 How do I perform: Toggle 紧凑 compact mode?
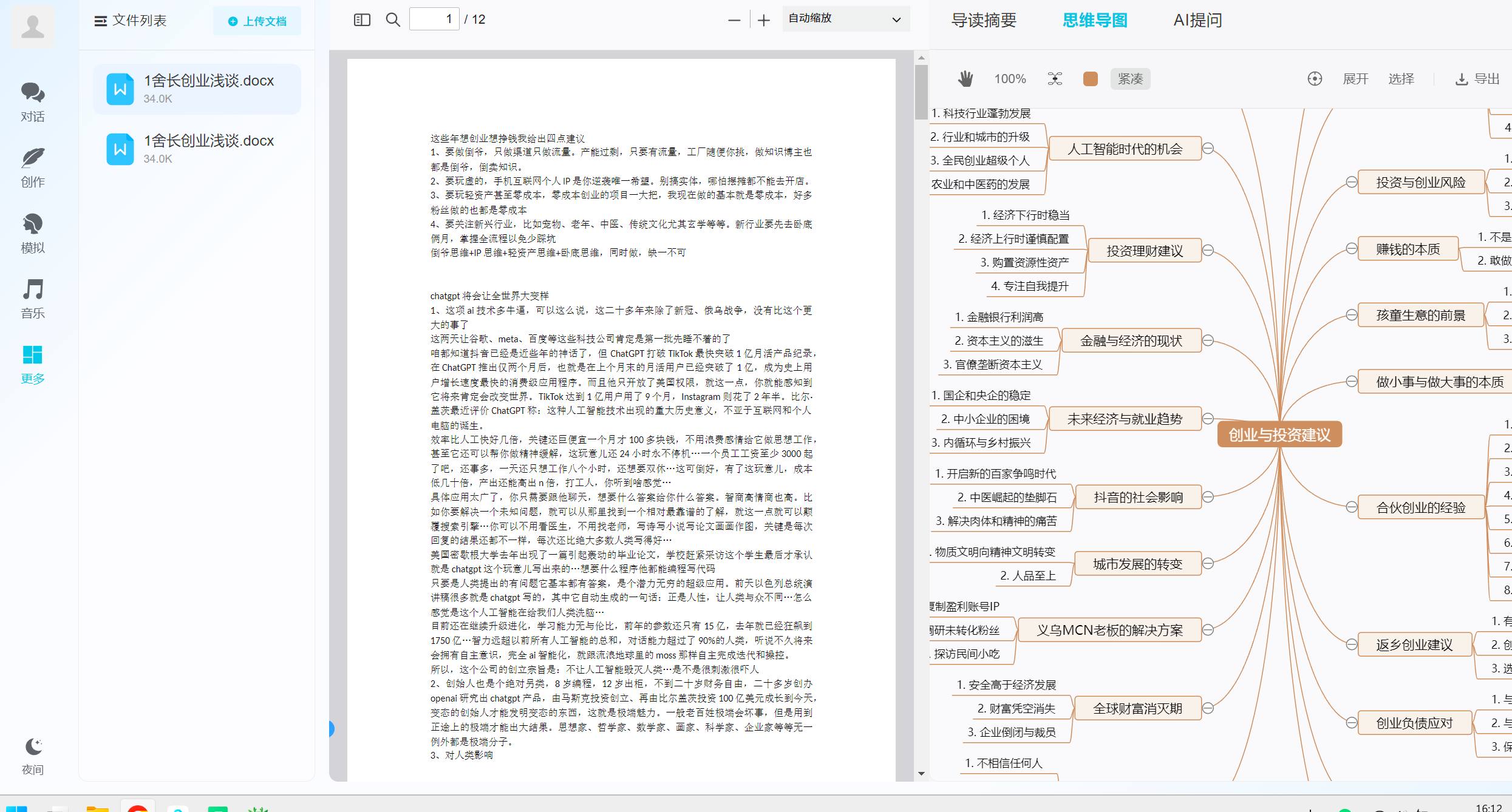tap(1131, 79)
